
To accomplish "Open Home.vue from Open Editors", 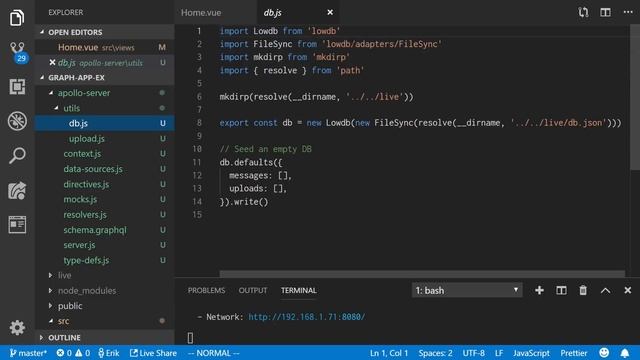I will point(105,47).
